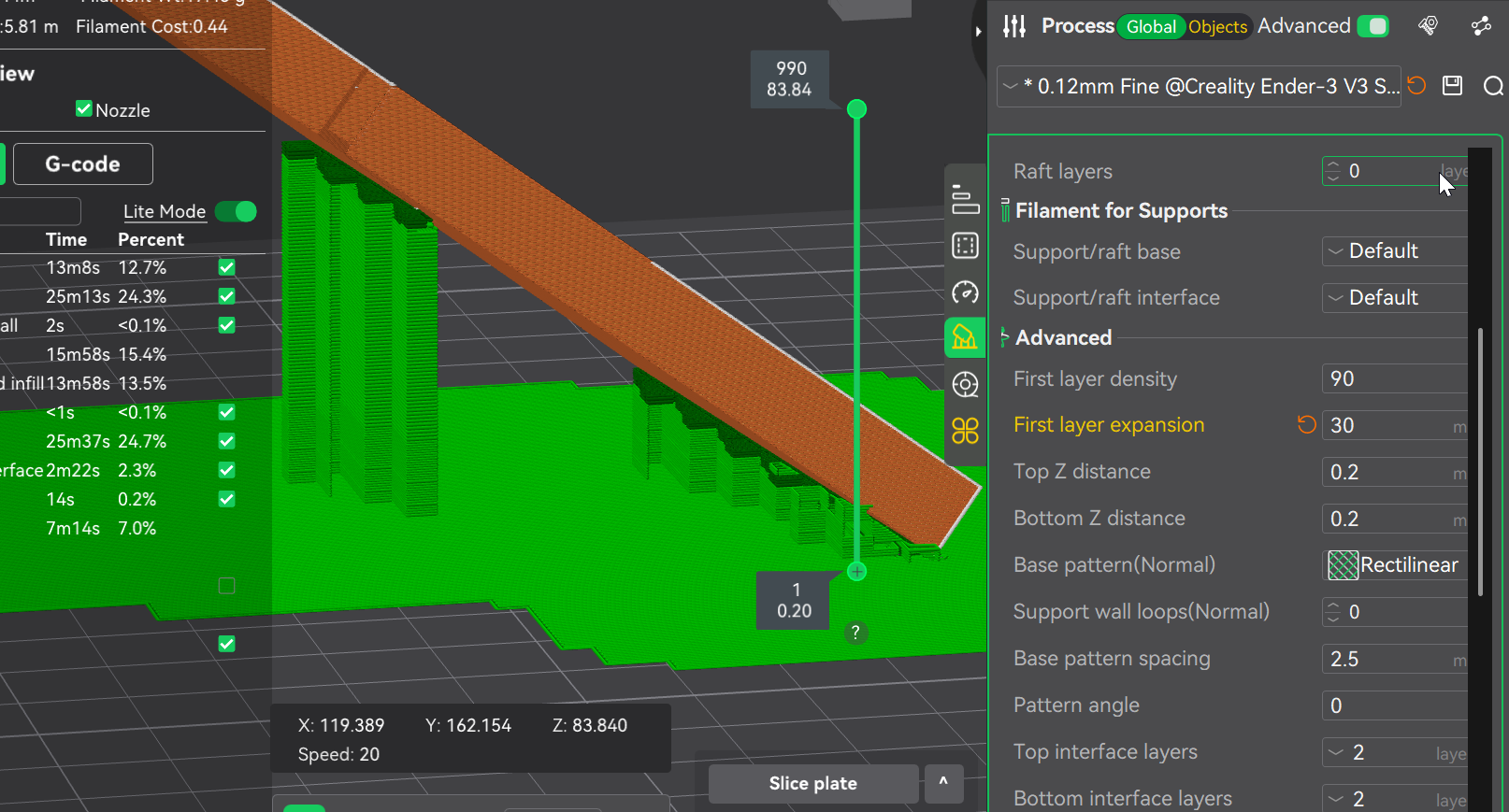
Task: Open the Others settings clover icon
Action: tap(965, 431)
